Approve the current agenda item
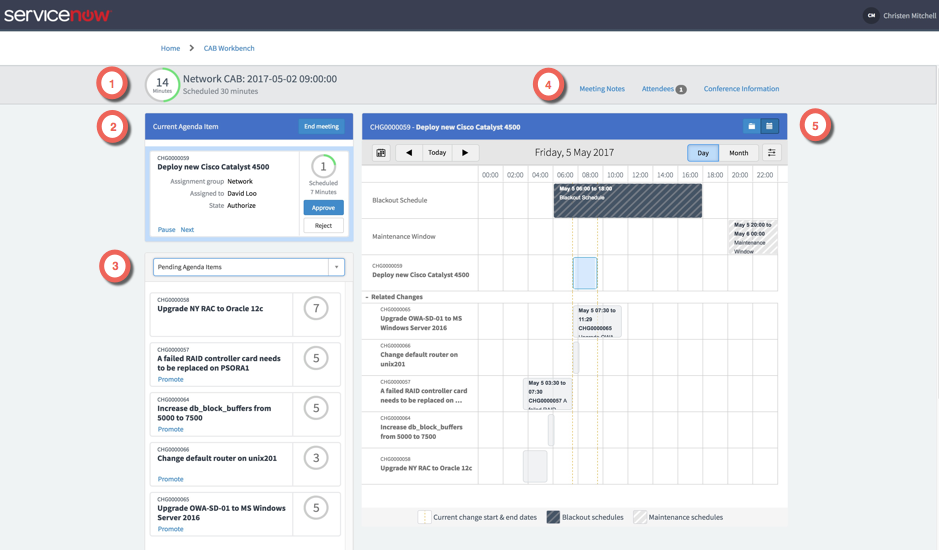 click(x=323, y=208)
